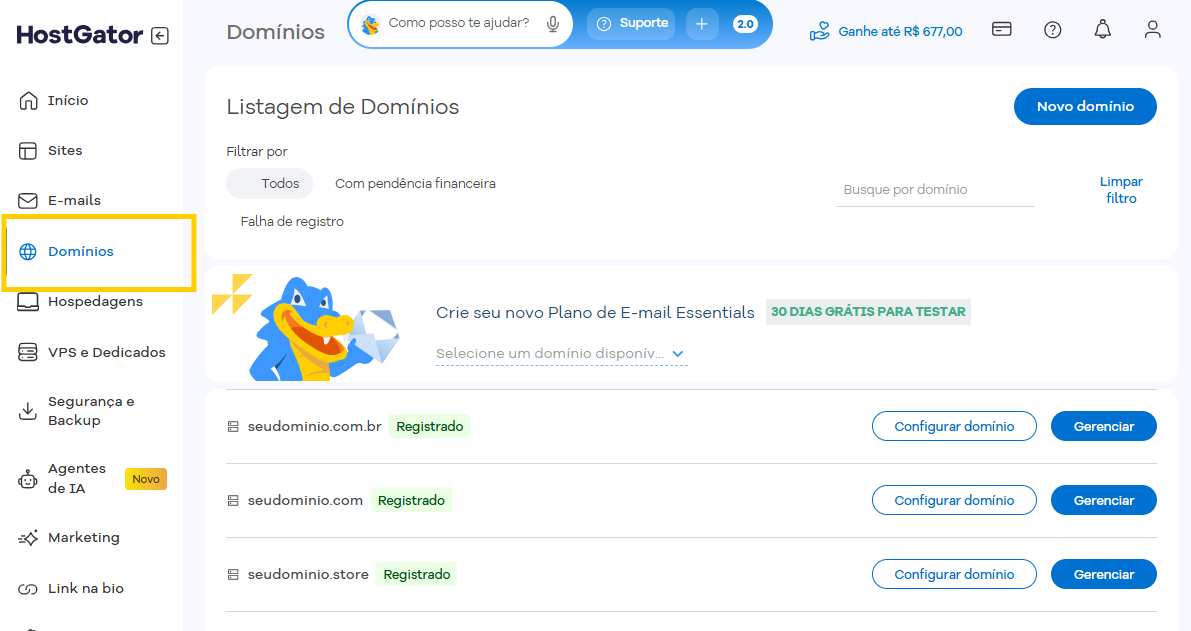Screen dimensions: 1191x631
Task: Filter by Falha de registro
Action: tap(292, 221)
